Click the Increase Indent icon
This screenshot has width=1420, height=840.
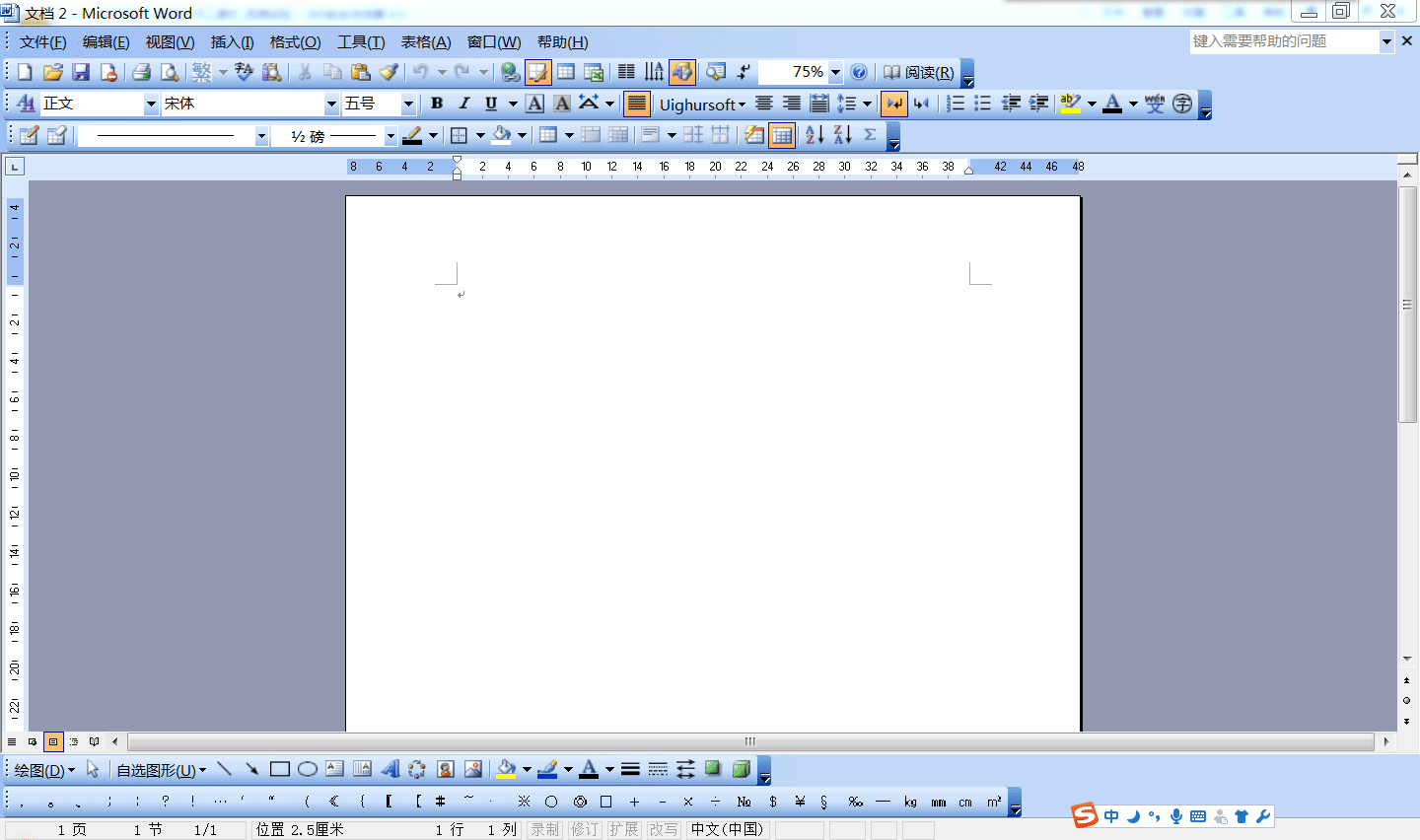click(1038, 104)
